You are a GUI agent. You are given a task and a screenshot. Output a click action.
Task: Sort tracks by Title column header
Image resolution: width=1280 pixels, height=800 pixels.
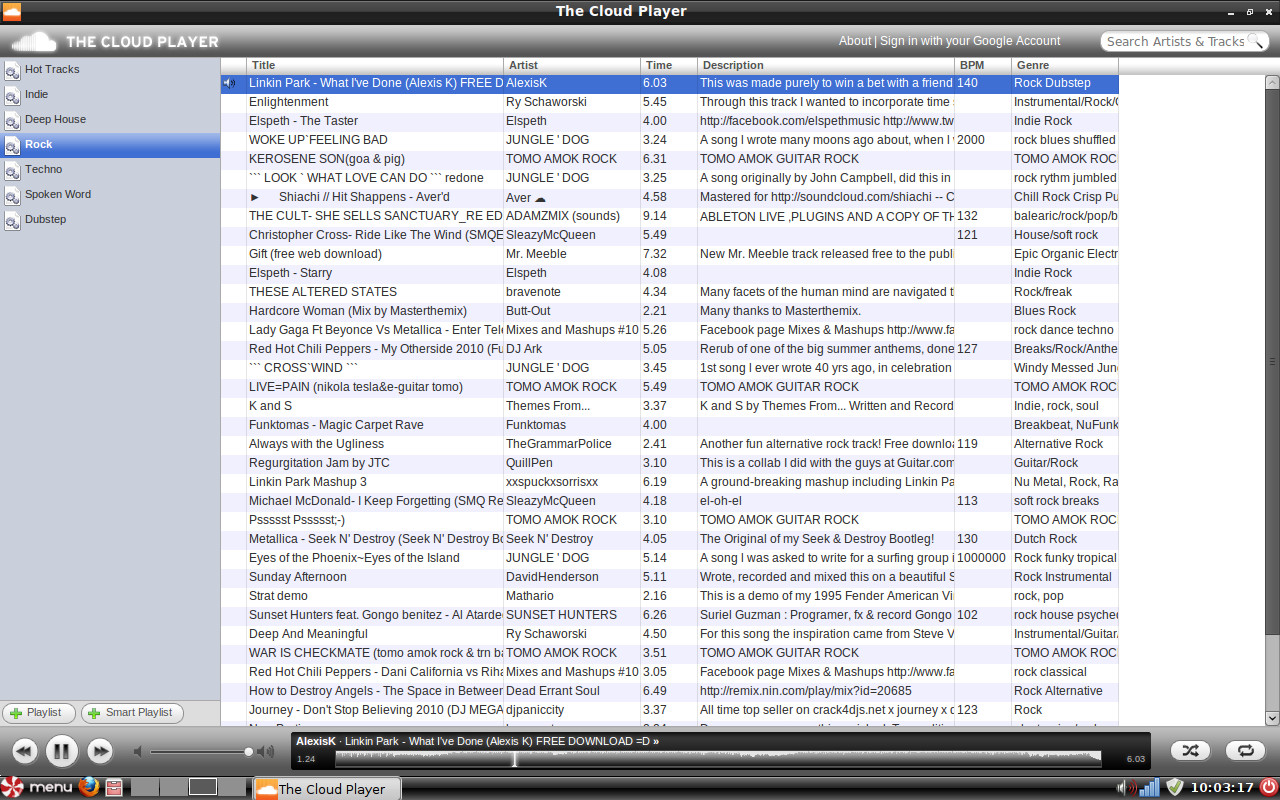(375, 65)
